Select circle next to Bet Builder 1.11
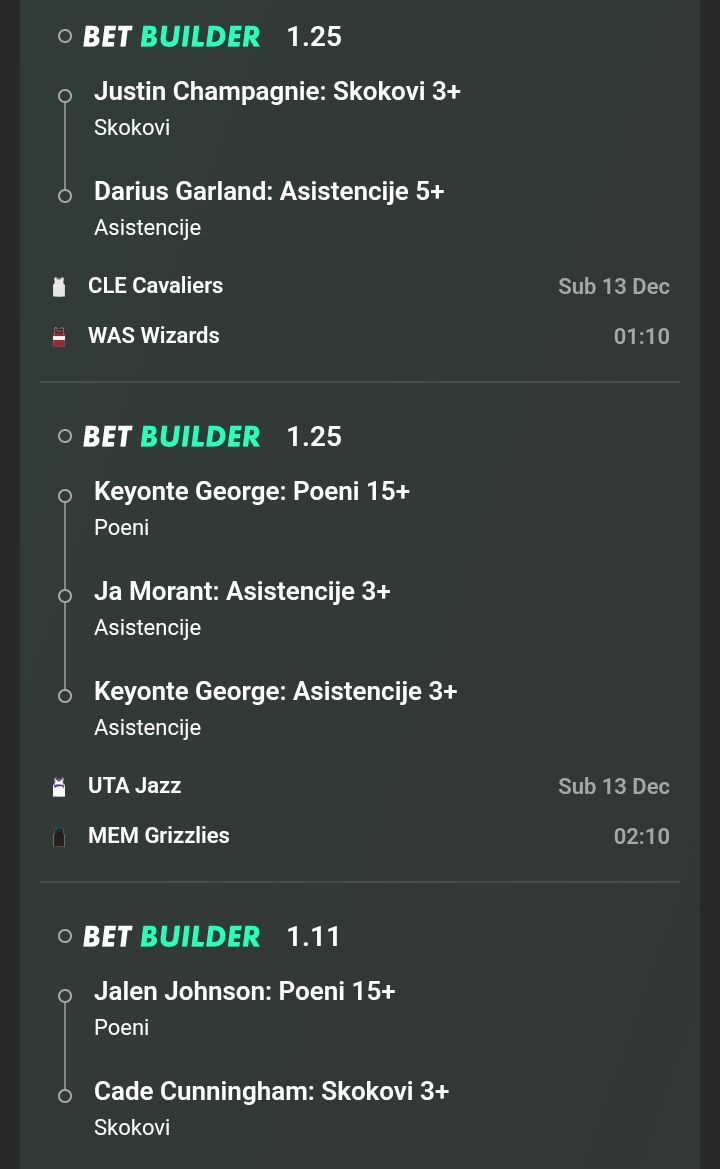The height and width of the screenshot is (1169, 720). pos(65,937)
